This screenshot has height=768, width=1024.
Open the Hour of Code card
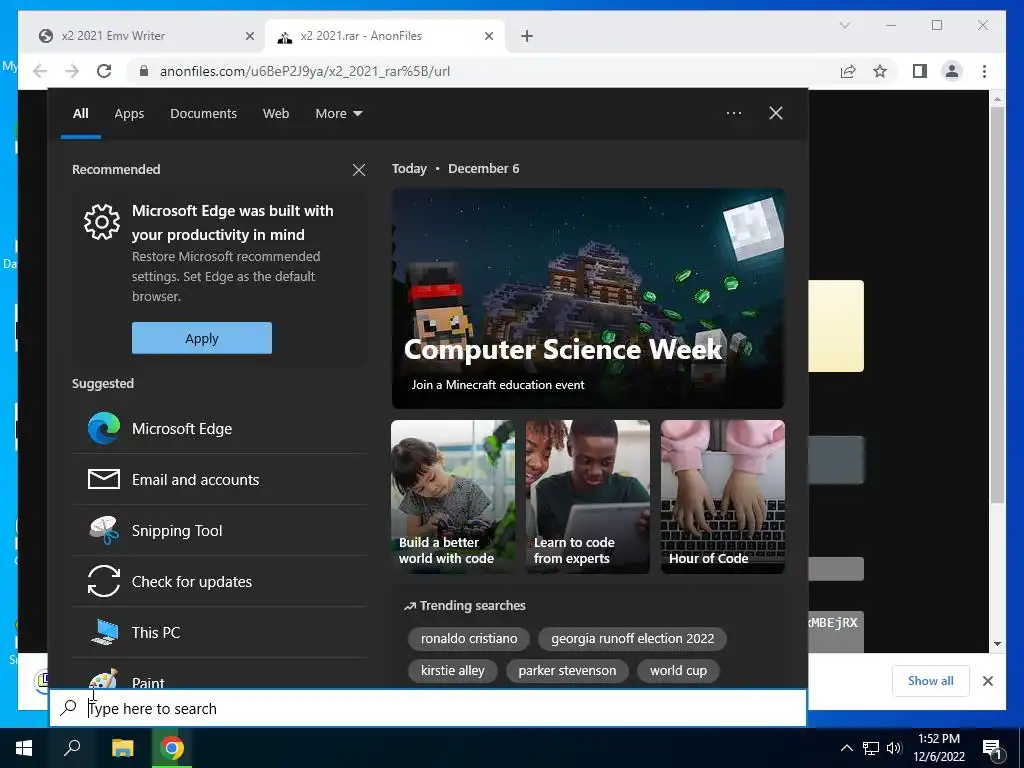723,497
